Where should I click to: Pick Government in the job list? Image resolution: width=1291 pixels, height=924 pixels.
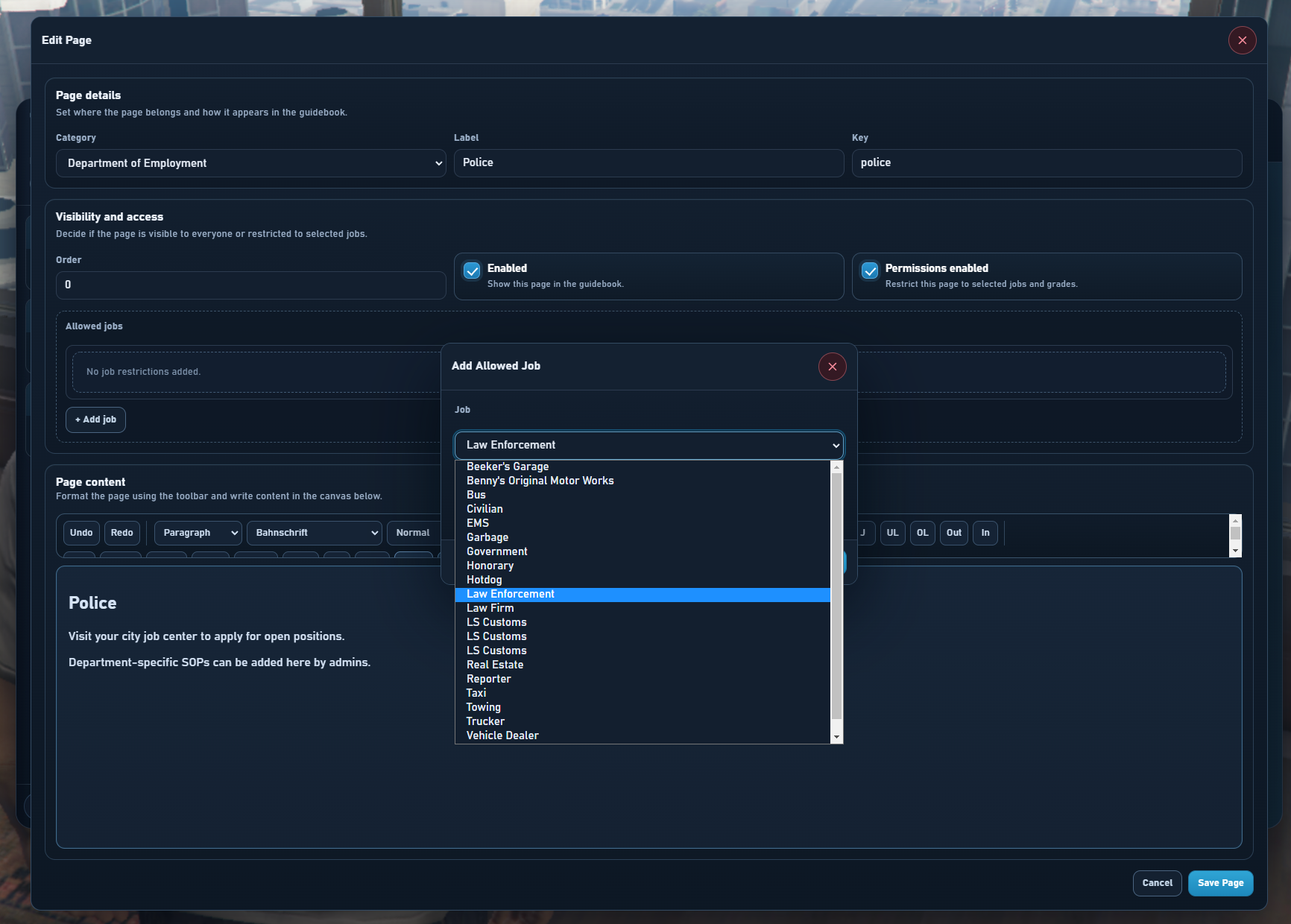(643, 552)
